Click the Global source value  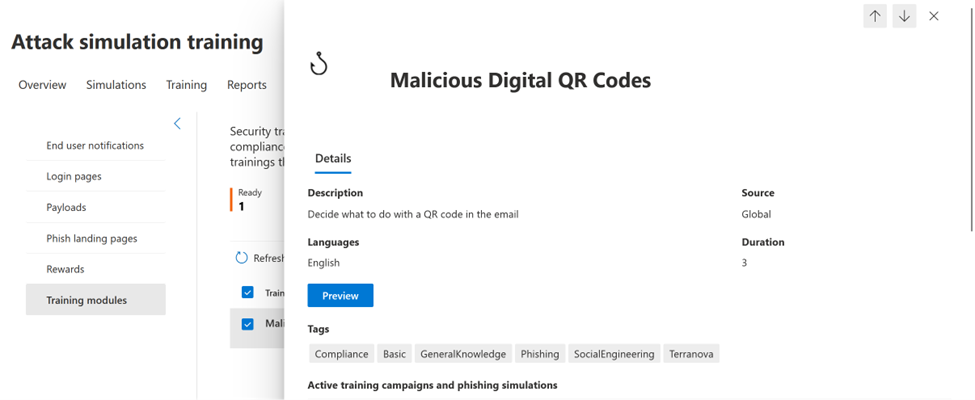coord(756,214)
